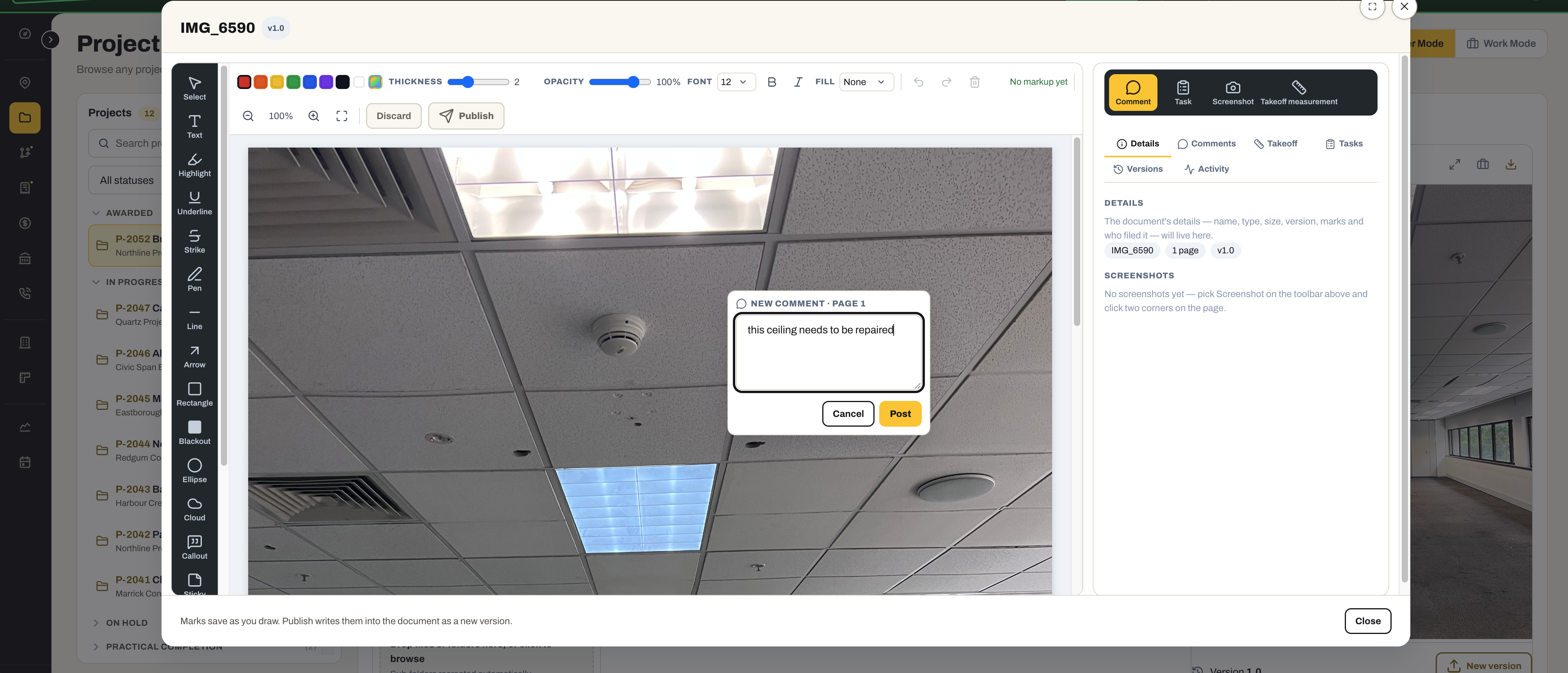Pick the green color swatch
The width and height of the screenshot is (1568, 673).
293,82
